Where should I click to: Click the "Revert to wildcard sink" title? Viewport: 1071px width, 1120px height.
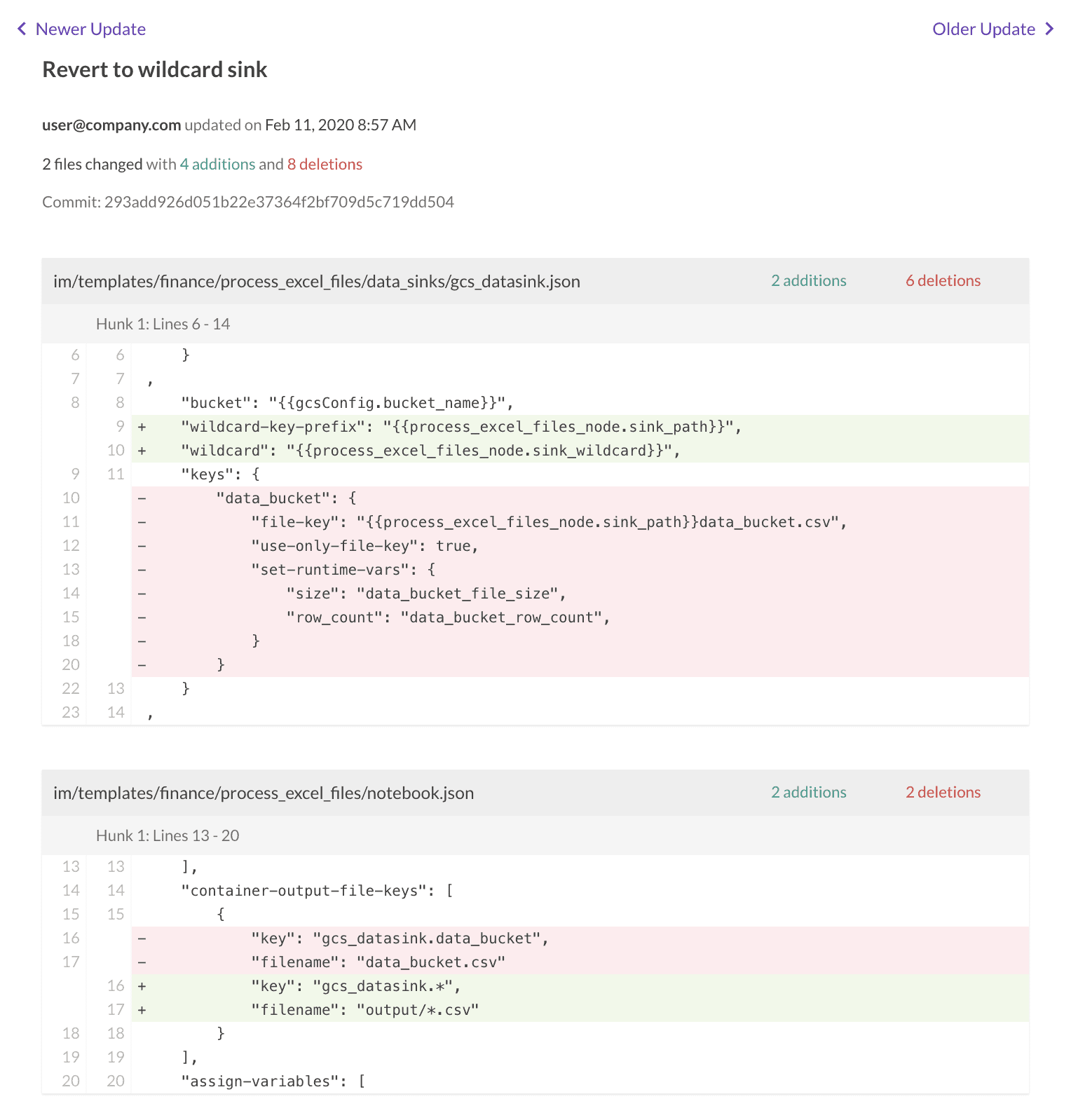[x=155, y=69]
